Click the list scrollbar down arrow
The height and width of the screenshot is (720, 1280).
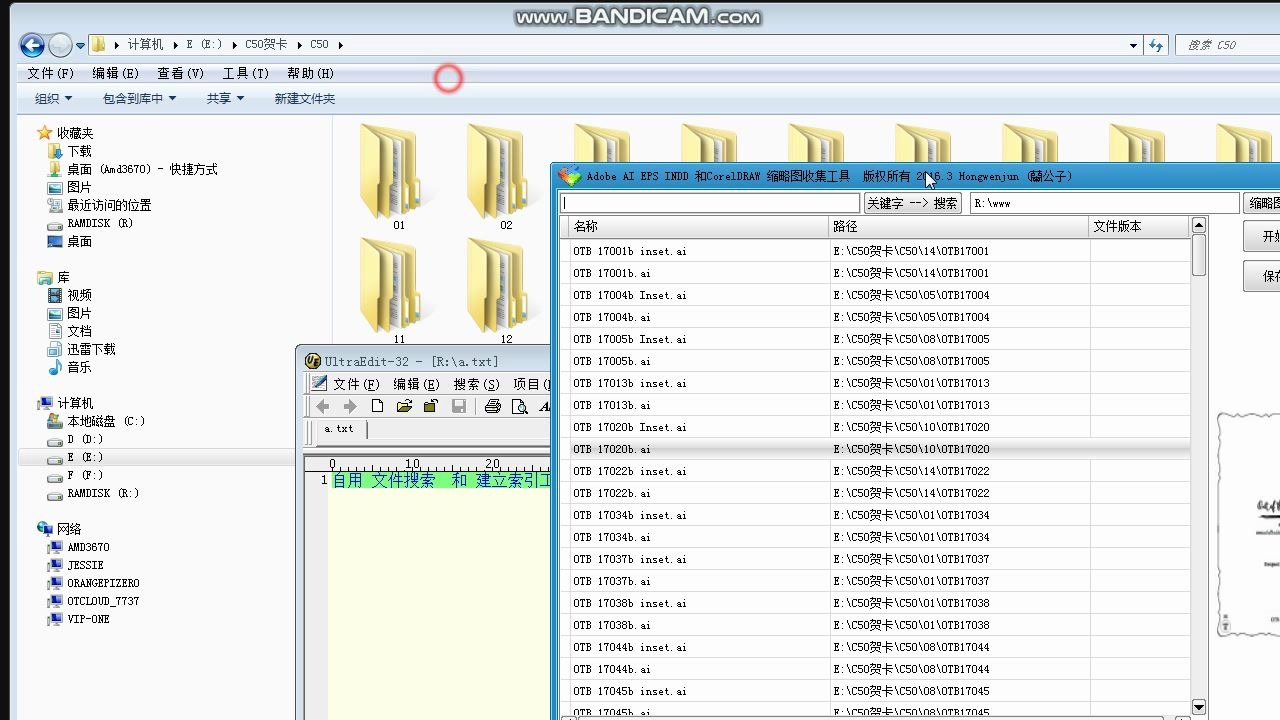tap(1199, 707)
